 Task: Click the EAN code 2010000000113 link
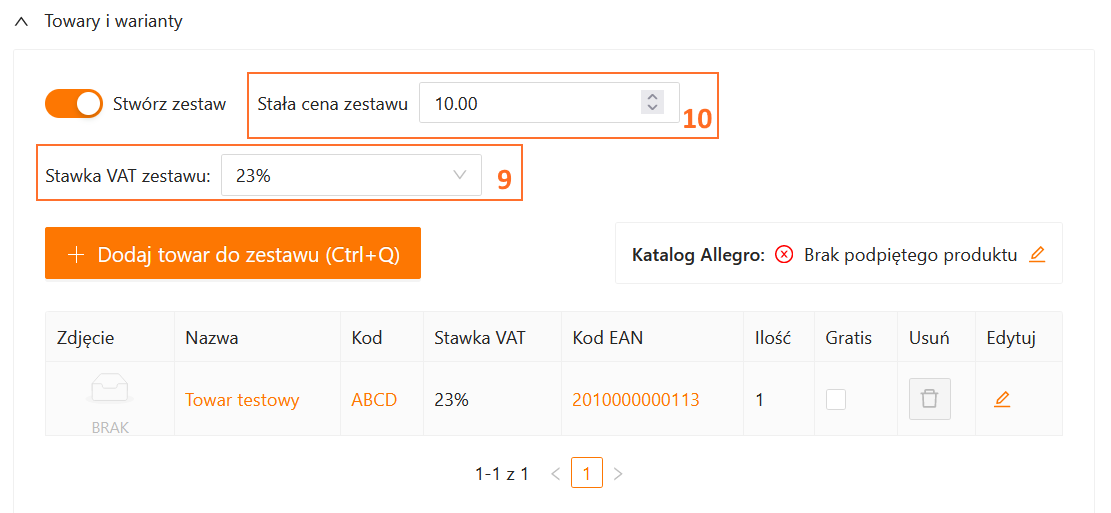(635, 400)
